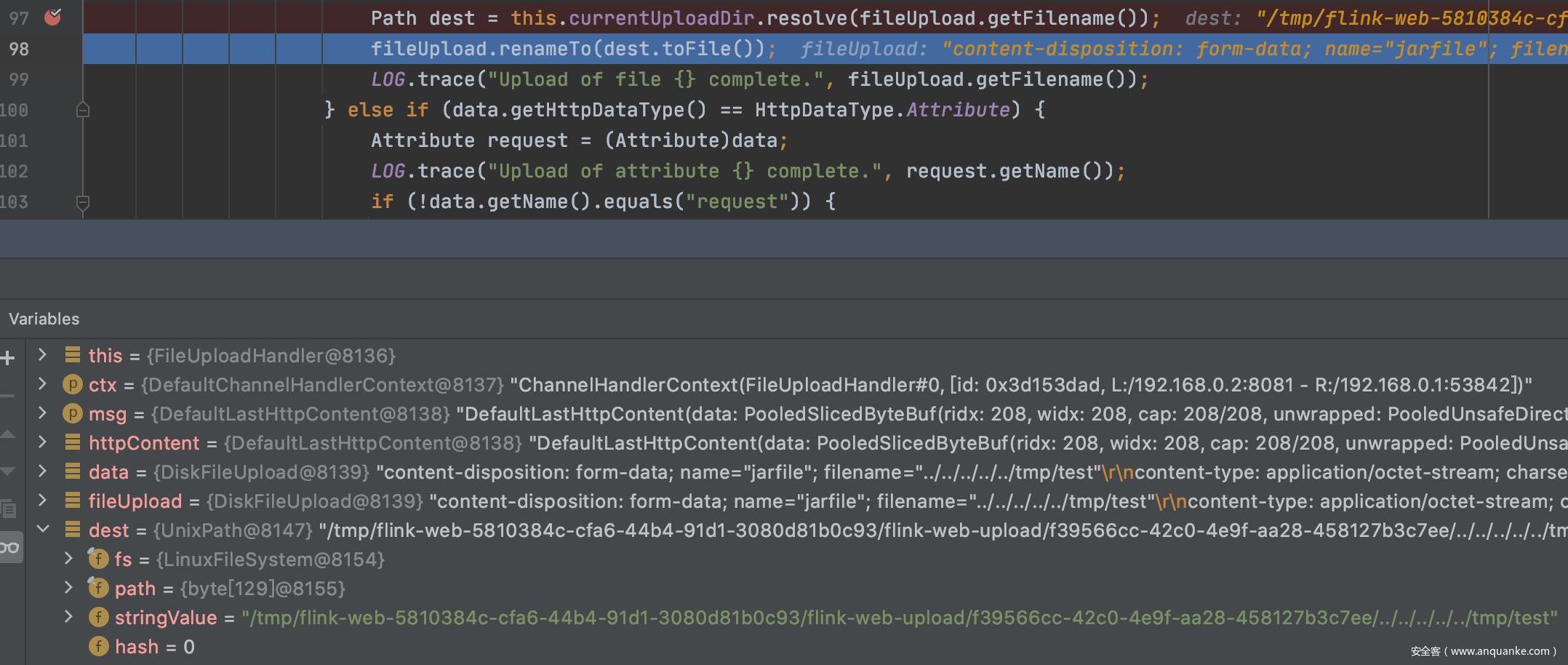
Task: Expand the fileUpload variable node
Action: 42,501
